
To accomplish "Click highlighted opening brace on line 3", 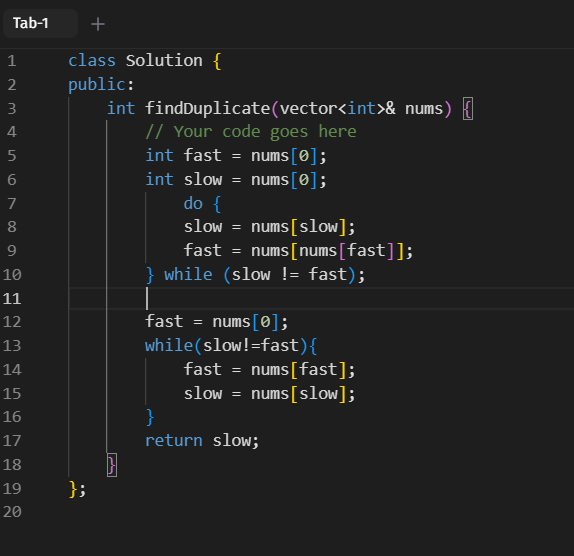I will 468,108.
